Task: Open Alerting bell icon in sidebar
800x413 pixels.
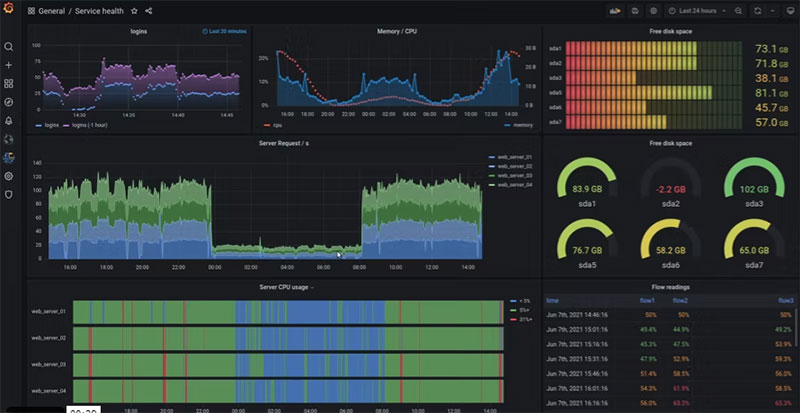Action: (x=9, y=120)
